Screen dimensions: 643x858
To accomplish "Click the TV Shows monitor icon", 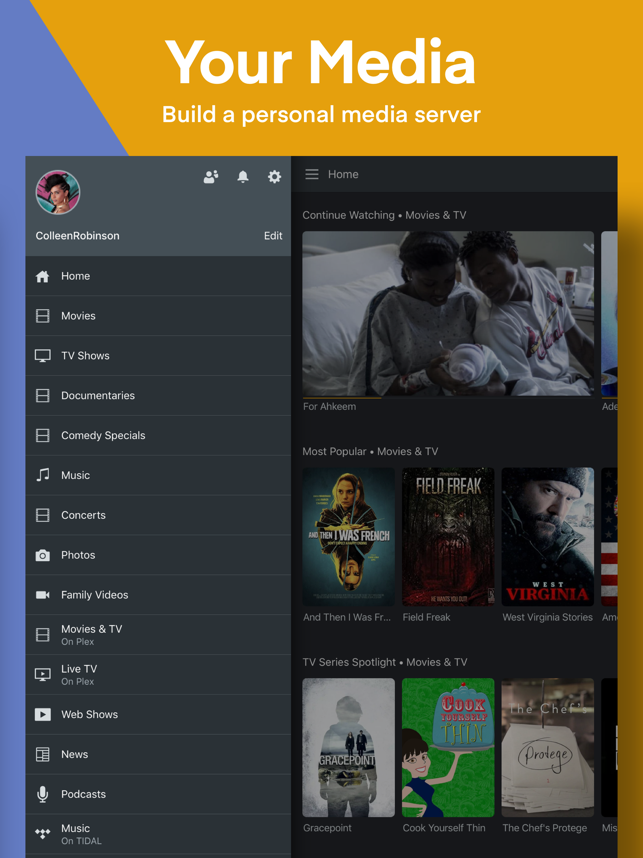I will [x=43, y=356].
